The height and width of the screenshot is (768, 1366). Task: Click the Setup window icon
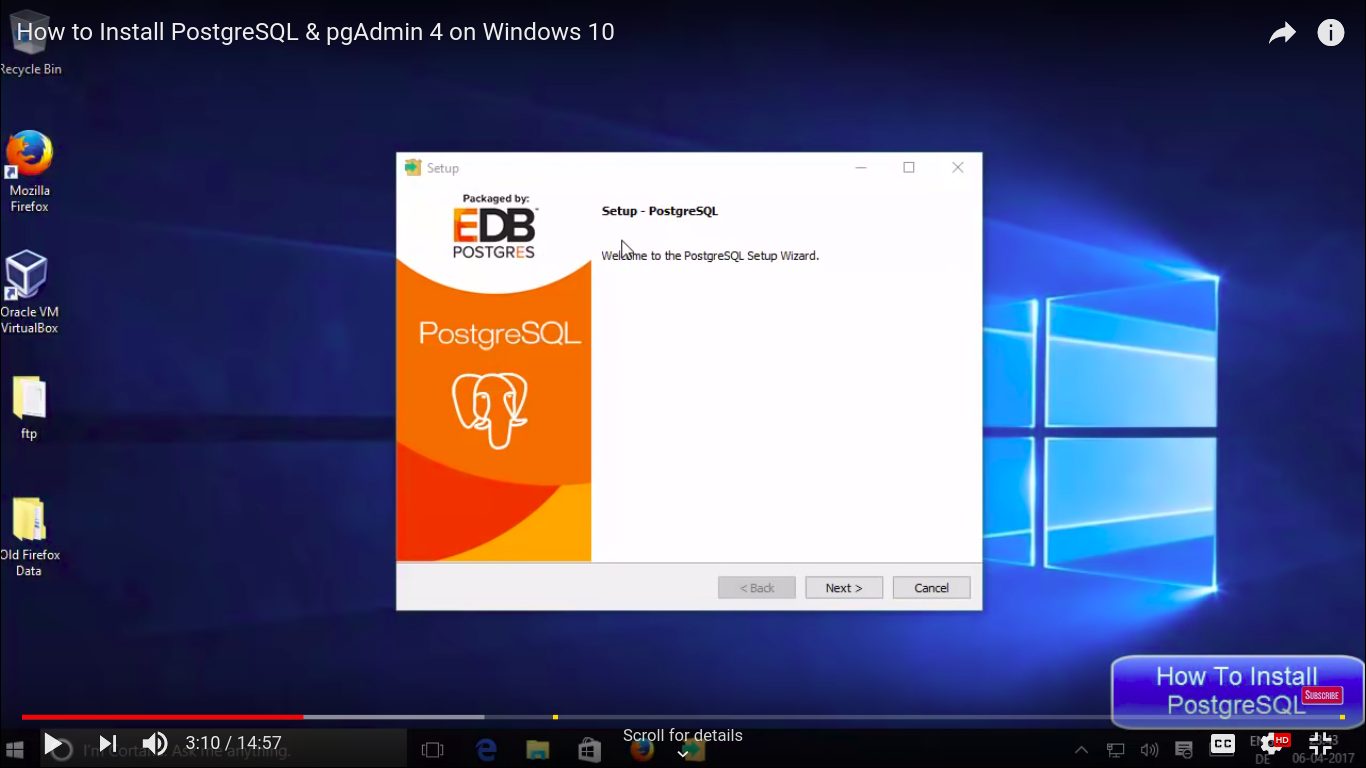tap(413, 167)
